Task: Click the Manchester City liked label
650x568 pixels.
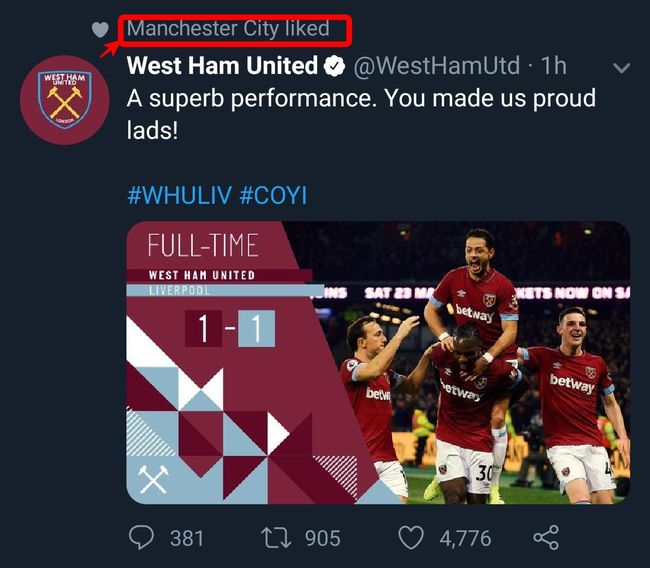Action: coord(228,29)
